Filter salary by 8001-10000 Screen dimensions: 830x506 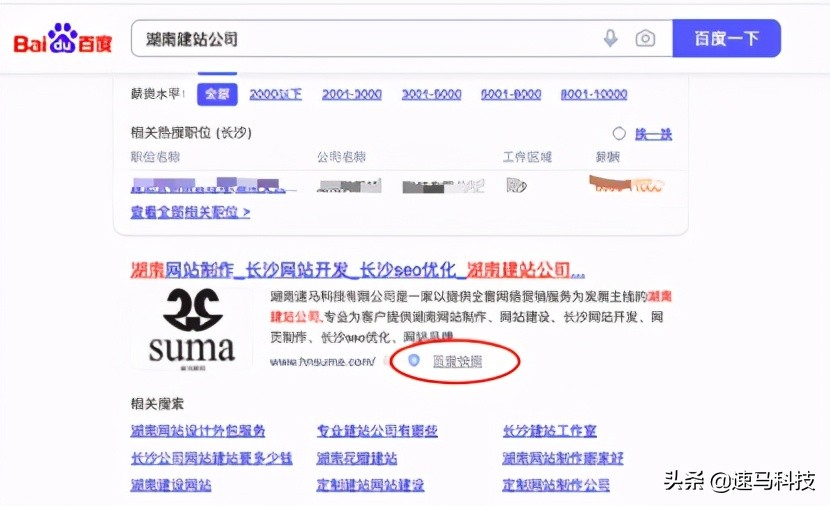click(594, 94)
